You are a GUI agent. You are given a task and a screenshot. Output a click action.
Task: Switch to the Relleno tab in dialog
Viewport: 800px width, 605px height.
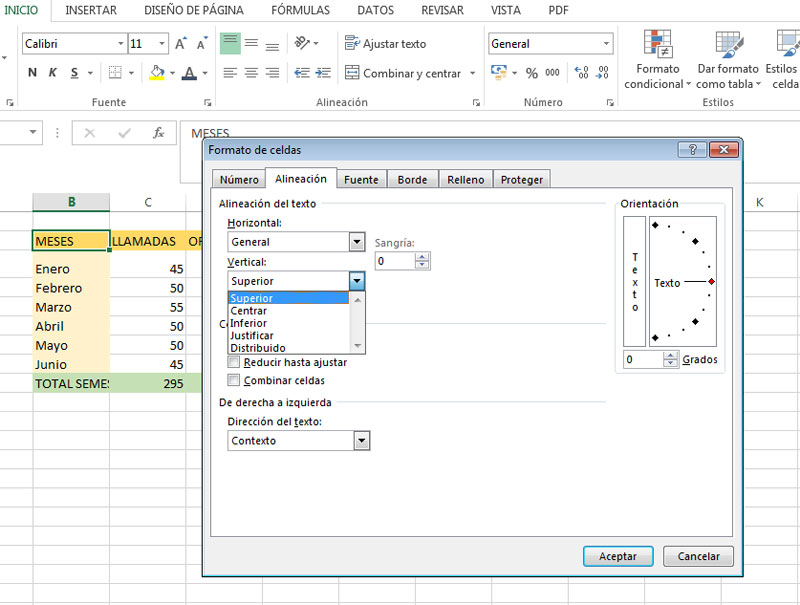point(466,180)
